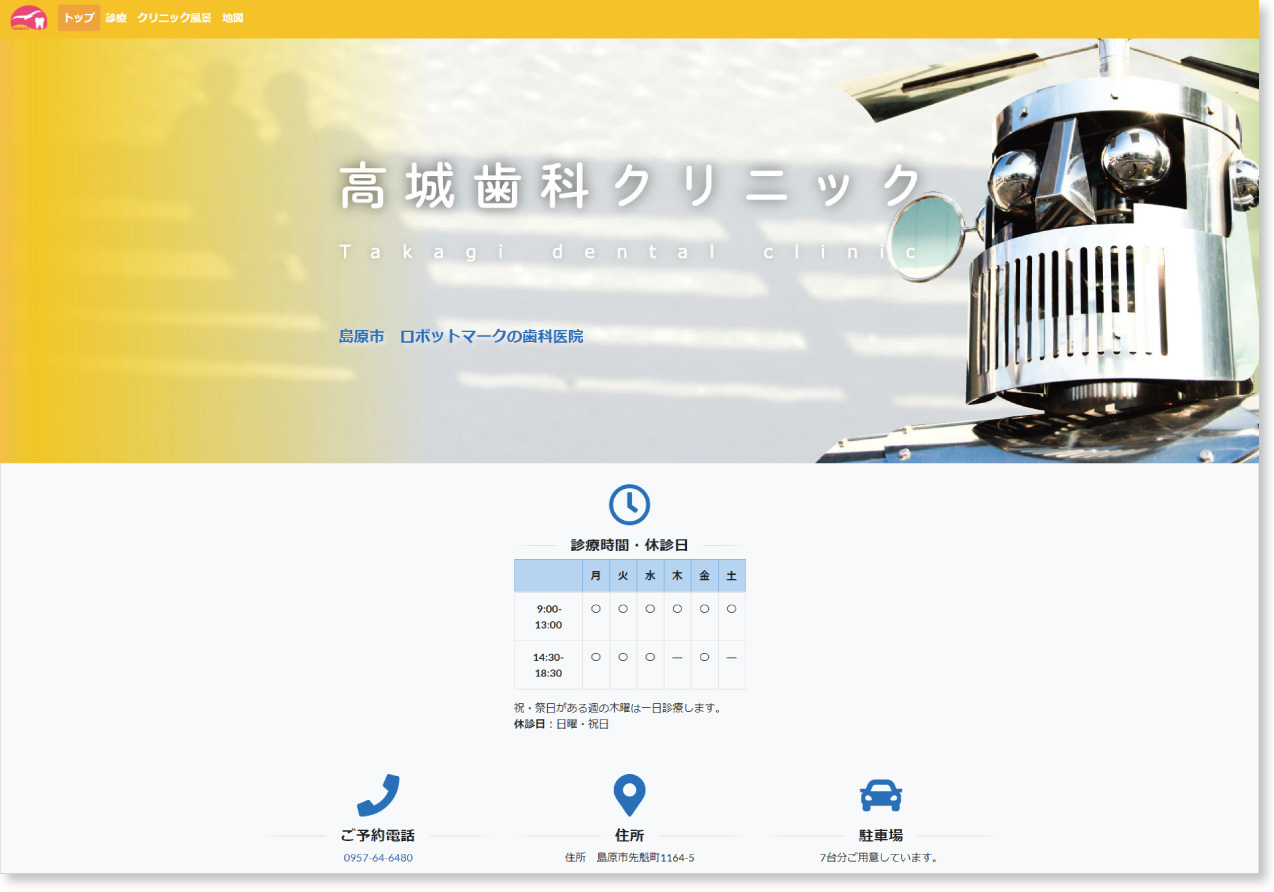Click the 7台分ご用意しています text
The height and width of the screenshot is (892, 1274).
pyautogui.click(x=879, y=858)
